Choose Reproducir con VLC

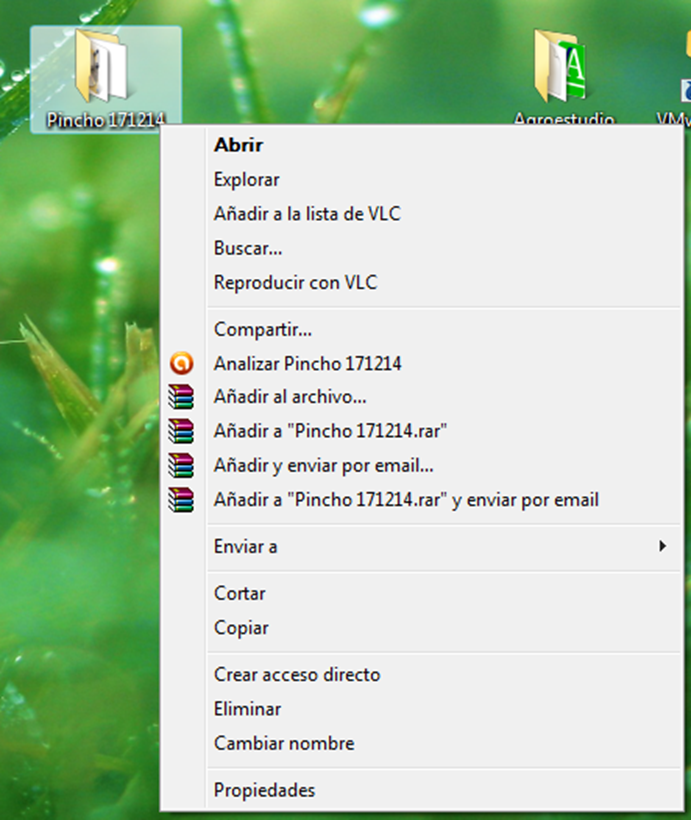tap(295, 283)
